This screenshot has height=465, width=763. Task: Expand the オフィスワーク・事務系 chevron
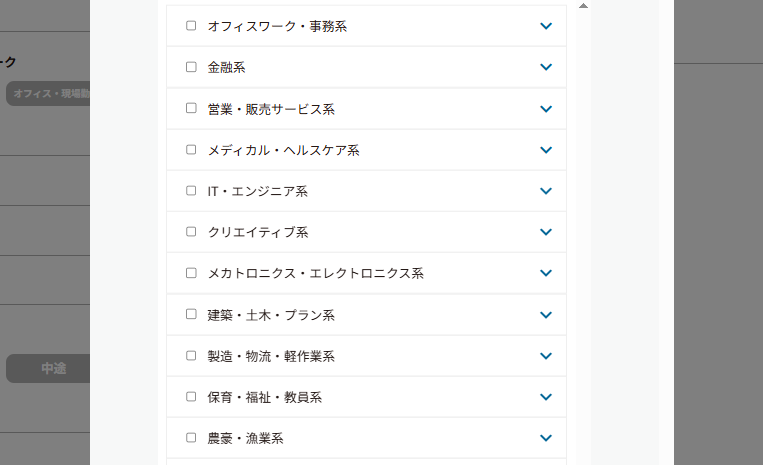point(546,26)
